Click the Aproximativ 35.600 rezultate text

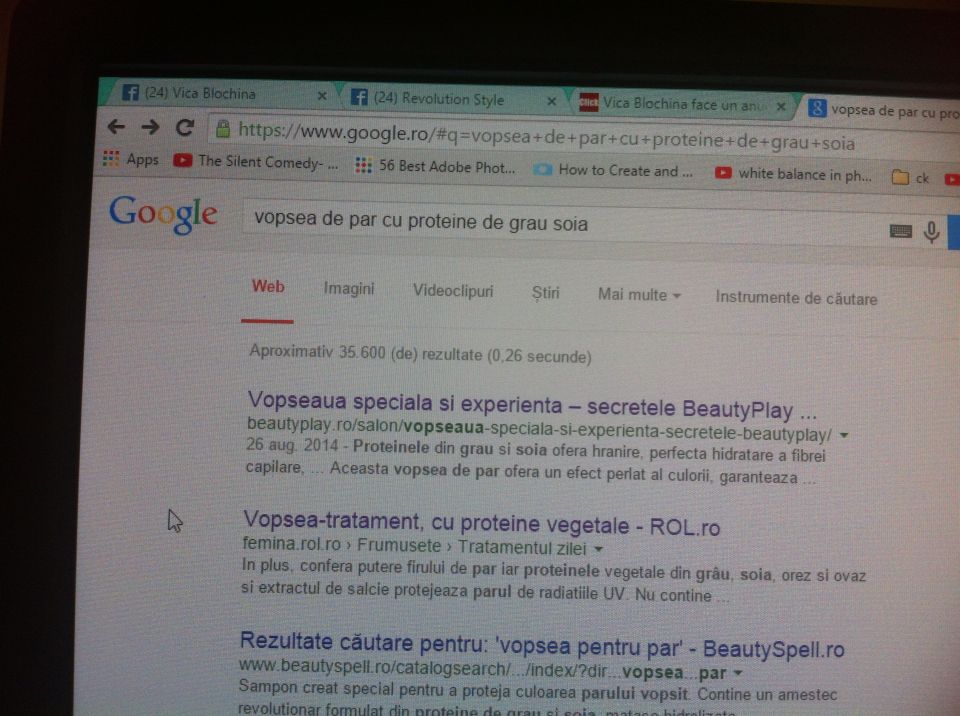tap(420, 355)
